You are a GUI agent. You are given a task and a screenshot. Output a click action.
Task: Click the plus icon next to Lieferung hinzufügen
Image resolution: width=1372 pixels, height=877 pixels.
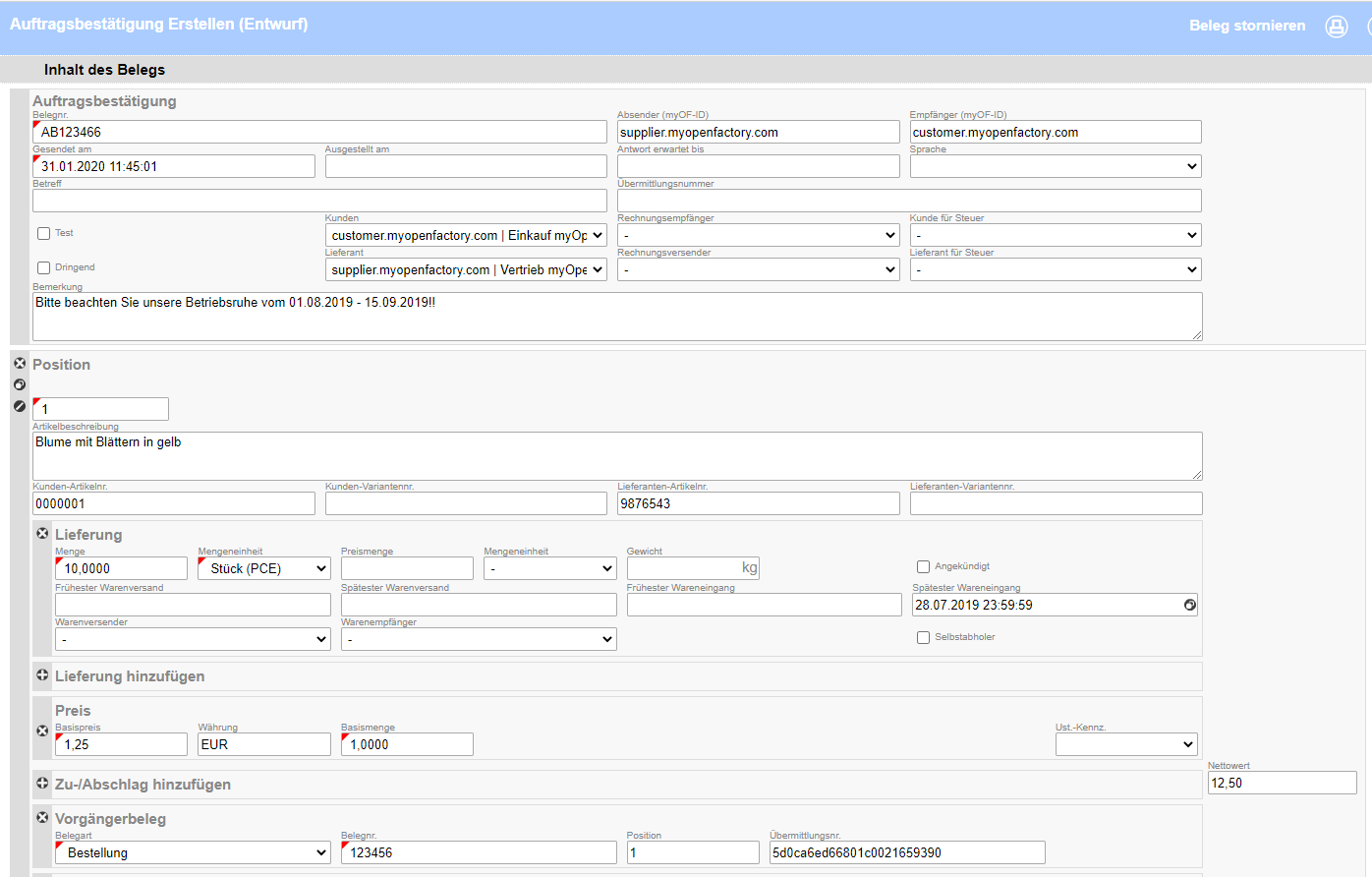(42, 675)
